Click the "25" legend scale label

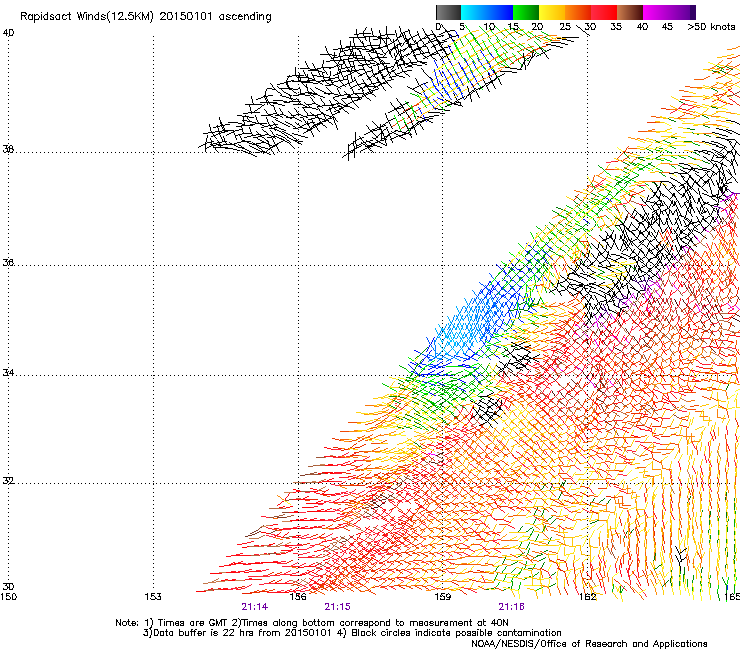click(x=565, y=27)
